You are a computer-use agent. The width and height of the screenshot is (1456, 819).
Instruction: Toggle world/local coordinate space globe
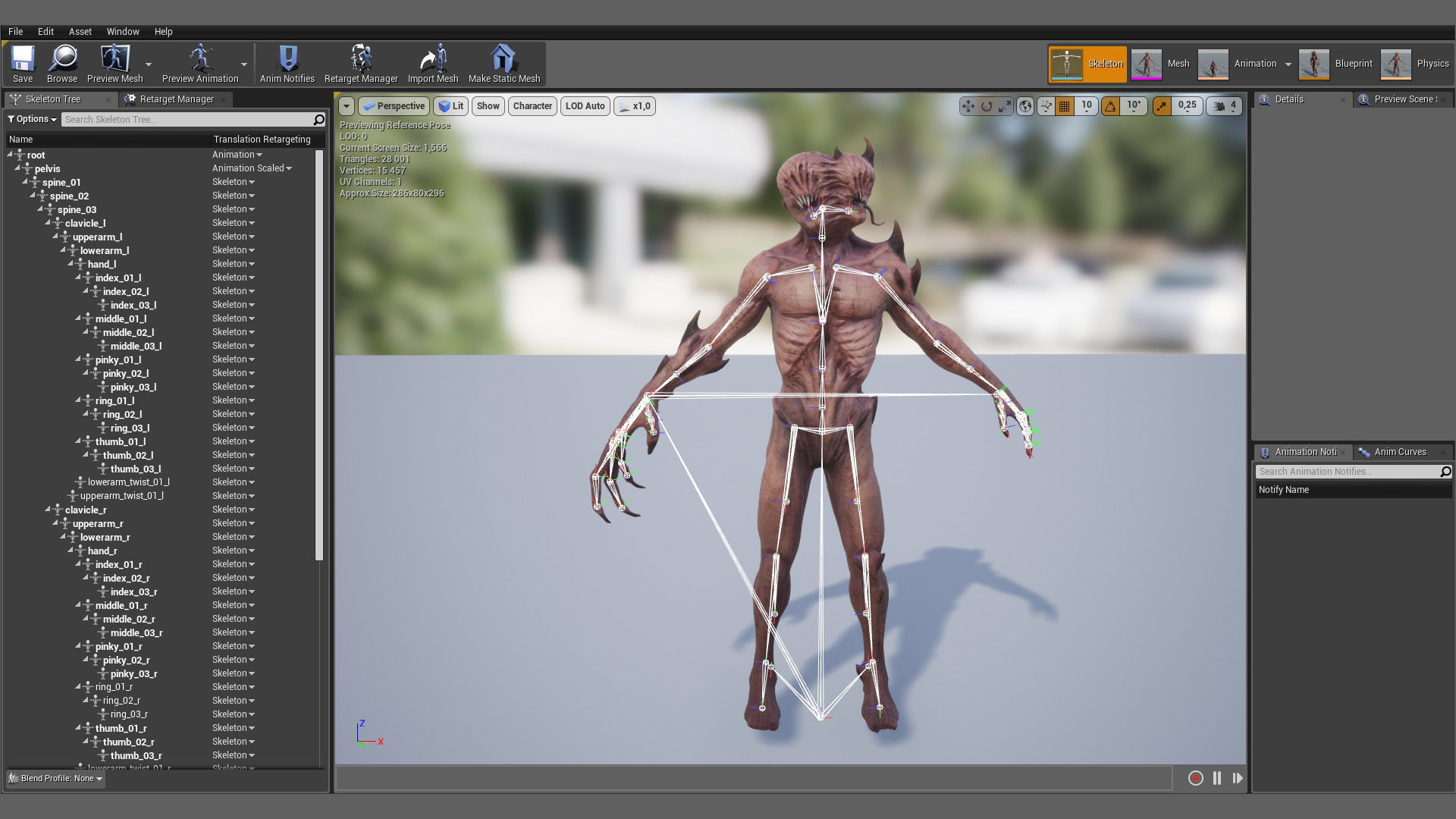tap(1025, 106)
